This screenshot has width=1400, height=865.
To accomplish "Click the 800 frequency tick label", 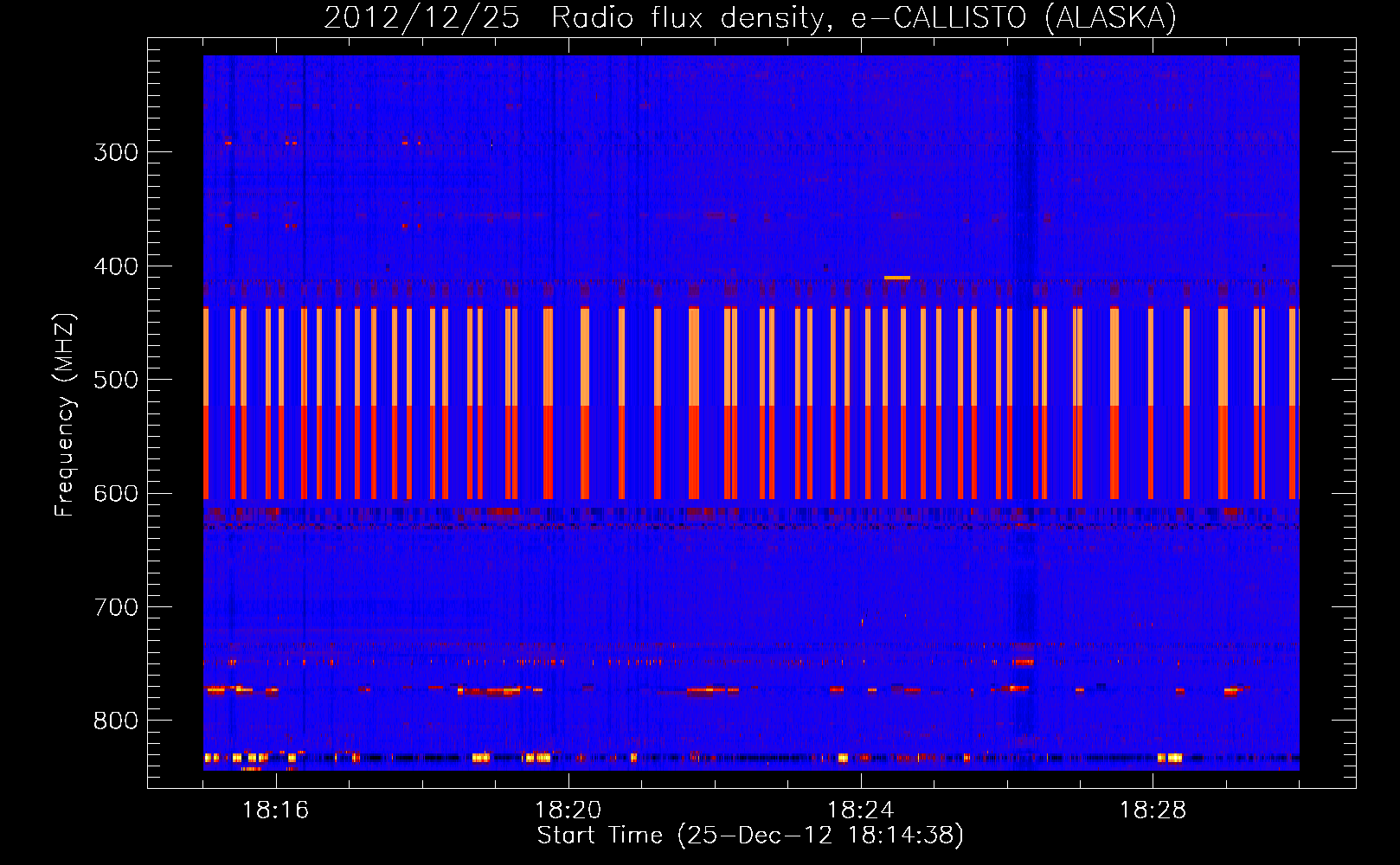I will (x=116, y=721).
